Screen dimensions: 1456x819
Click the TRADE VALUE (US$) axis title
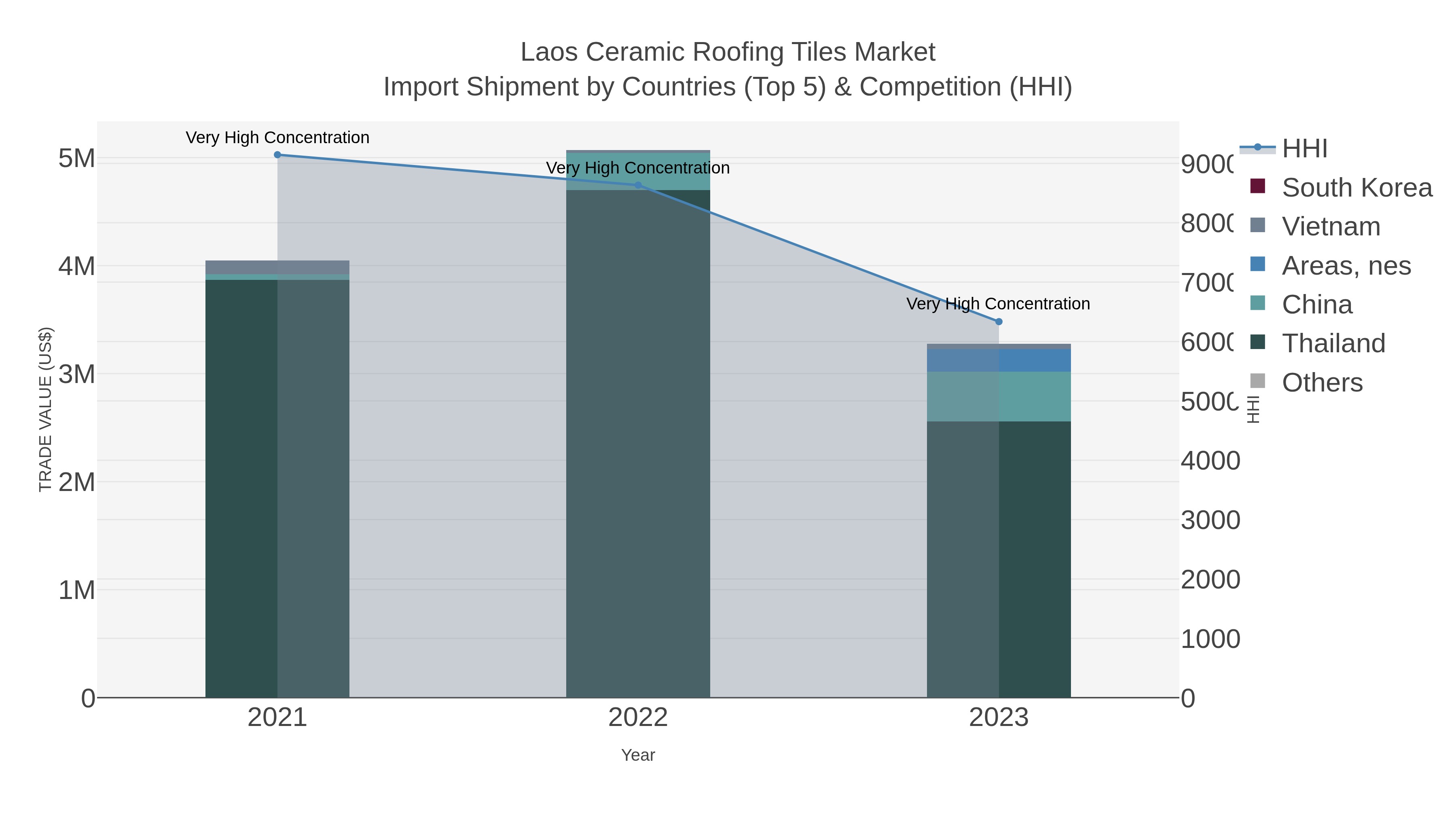coord(45,410)
